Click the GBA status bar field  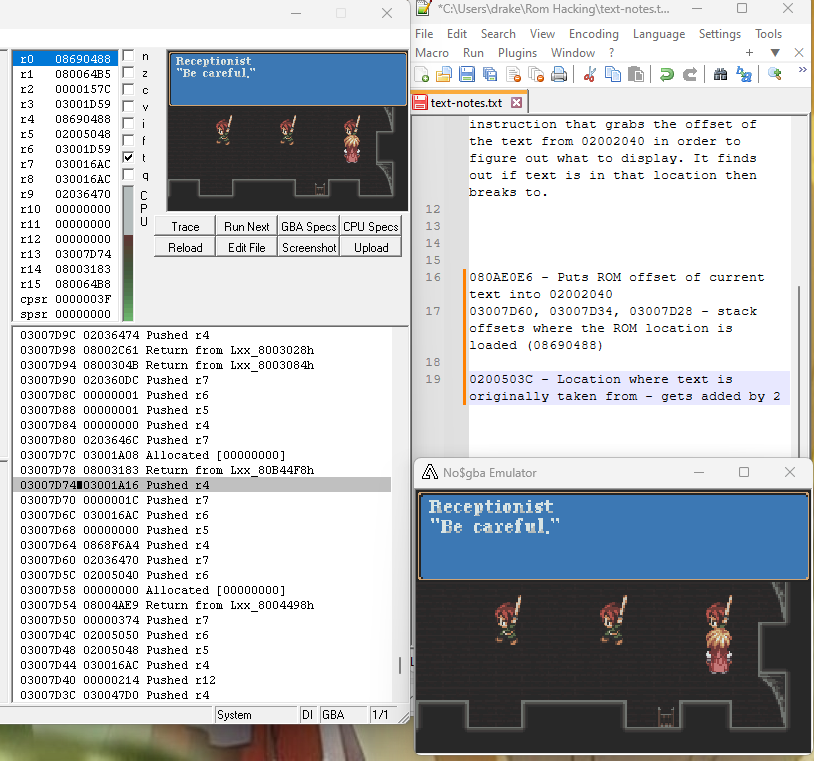(343, 715)
